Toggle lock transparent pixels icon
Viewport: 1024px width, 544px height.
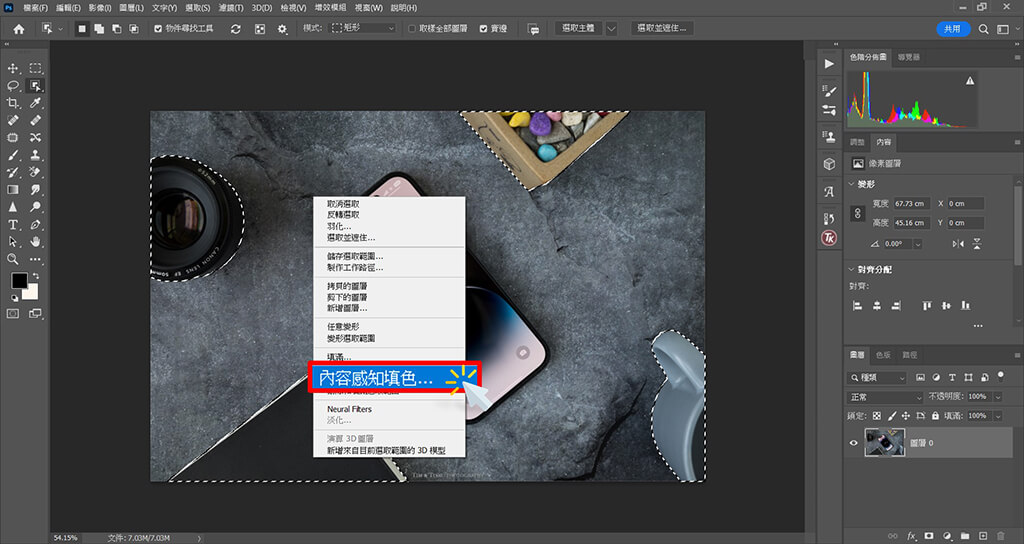tap(876, 415)
